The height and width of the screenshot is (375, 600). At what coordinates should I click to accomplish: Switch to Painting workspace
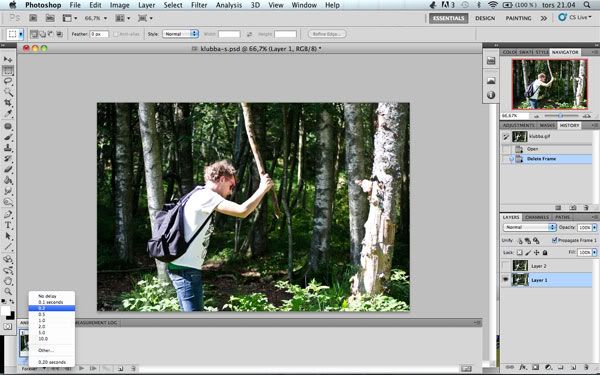tap(518, 18)
